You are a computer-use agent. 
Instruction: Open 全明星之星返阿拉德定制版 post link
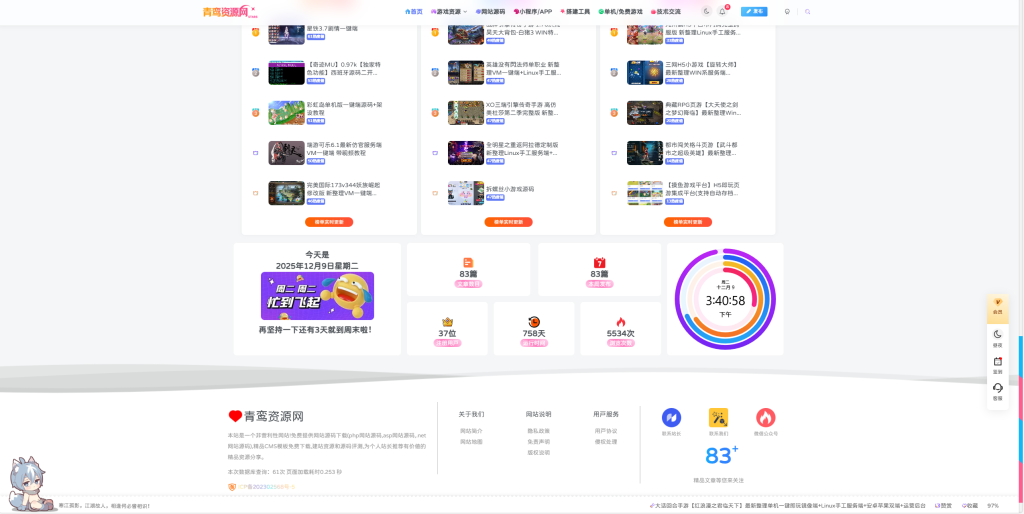click(522, 149)
